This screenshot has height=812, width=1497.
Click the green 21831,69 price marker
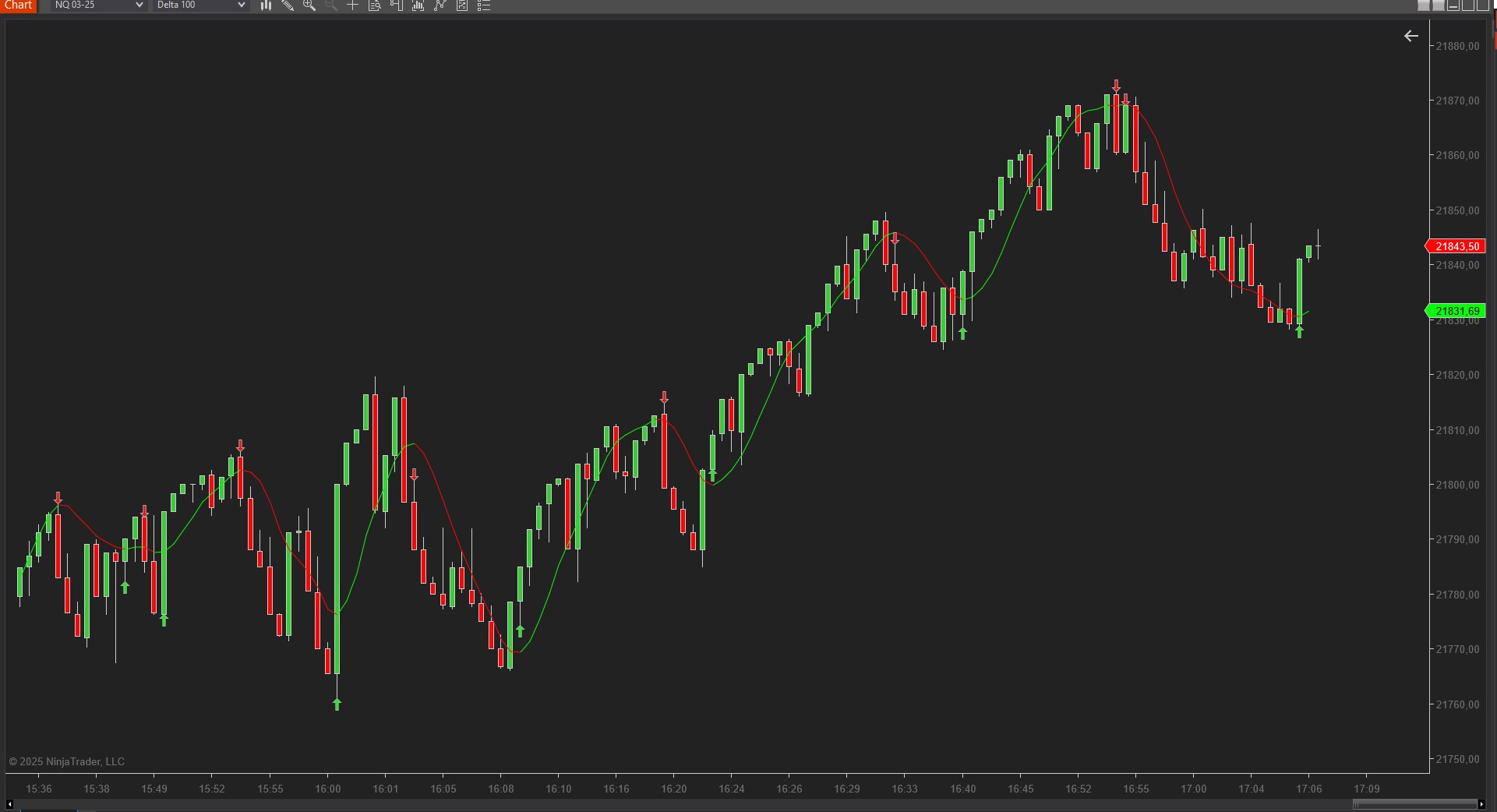tap(1456, 311)
